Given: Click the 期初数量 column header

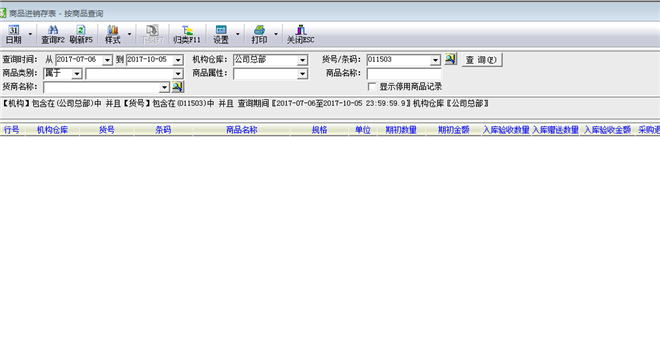Looking at the screenshot, I should [401, 130].
